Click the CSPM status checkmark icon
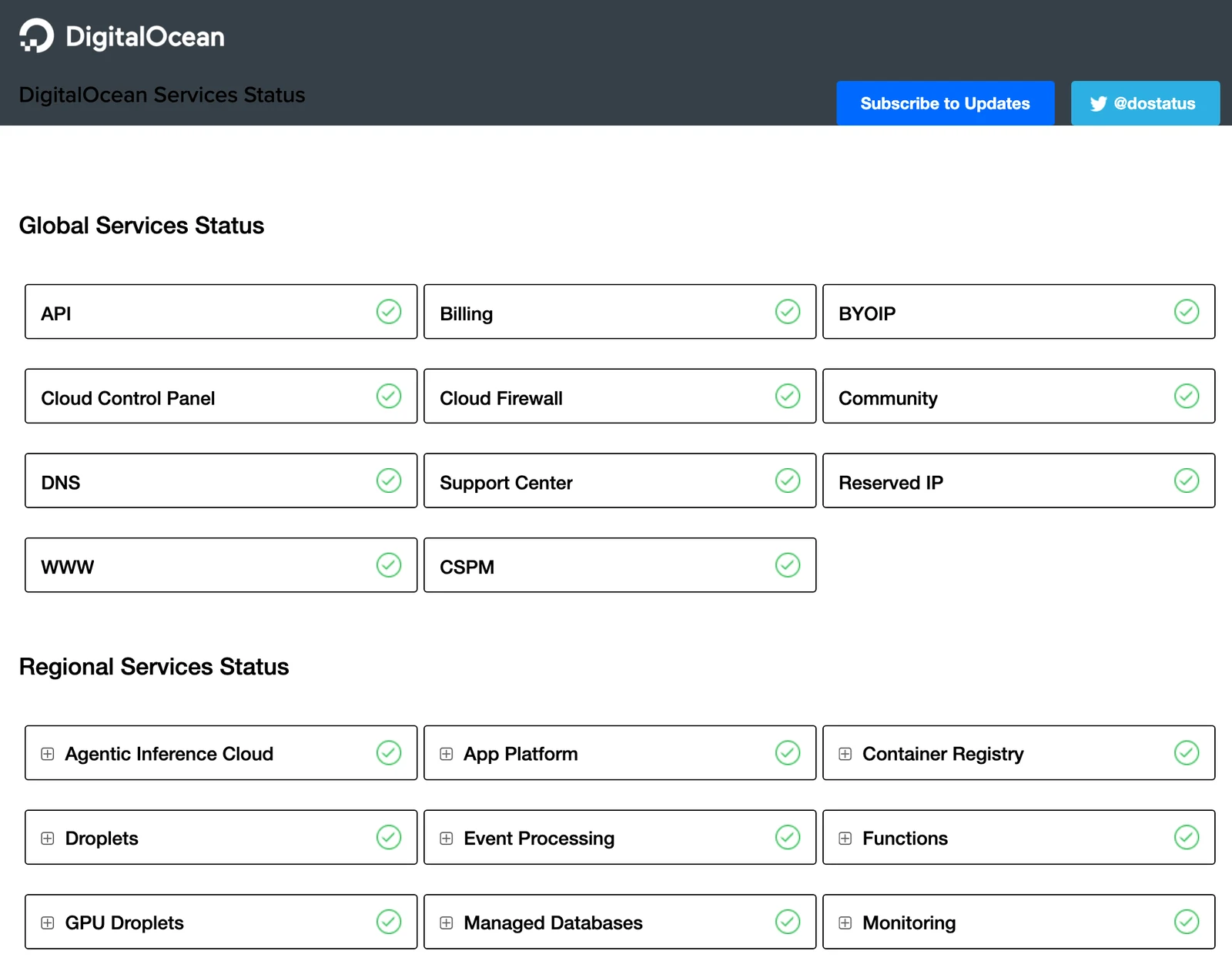1232x961 pixels. click(x=788, y=565)
